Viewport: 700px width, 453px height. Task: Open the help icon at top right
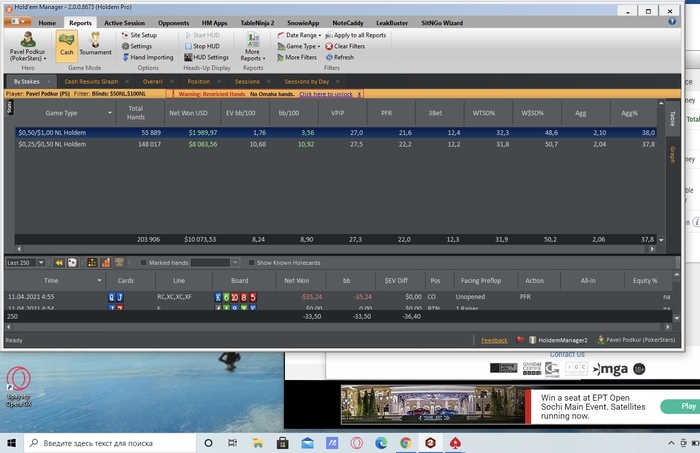point(672,21)
